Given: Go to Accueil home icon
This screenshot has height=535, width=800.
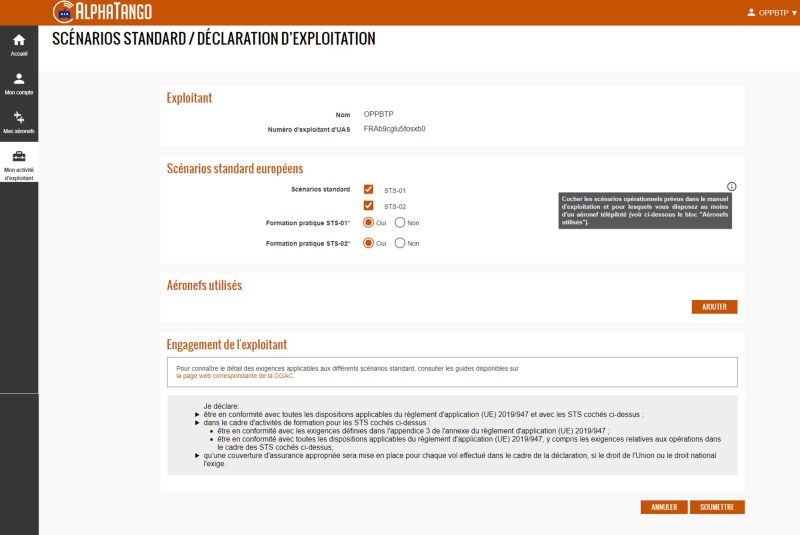Looking at the screenshot, I should click(x=19, y=40).
